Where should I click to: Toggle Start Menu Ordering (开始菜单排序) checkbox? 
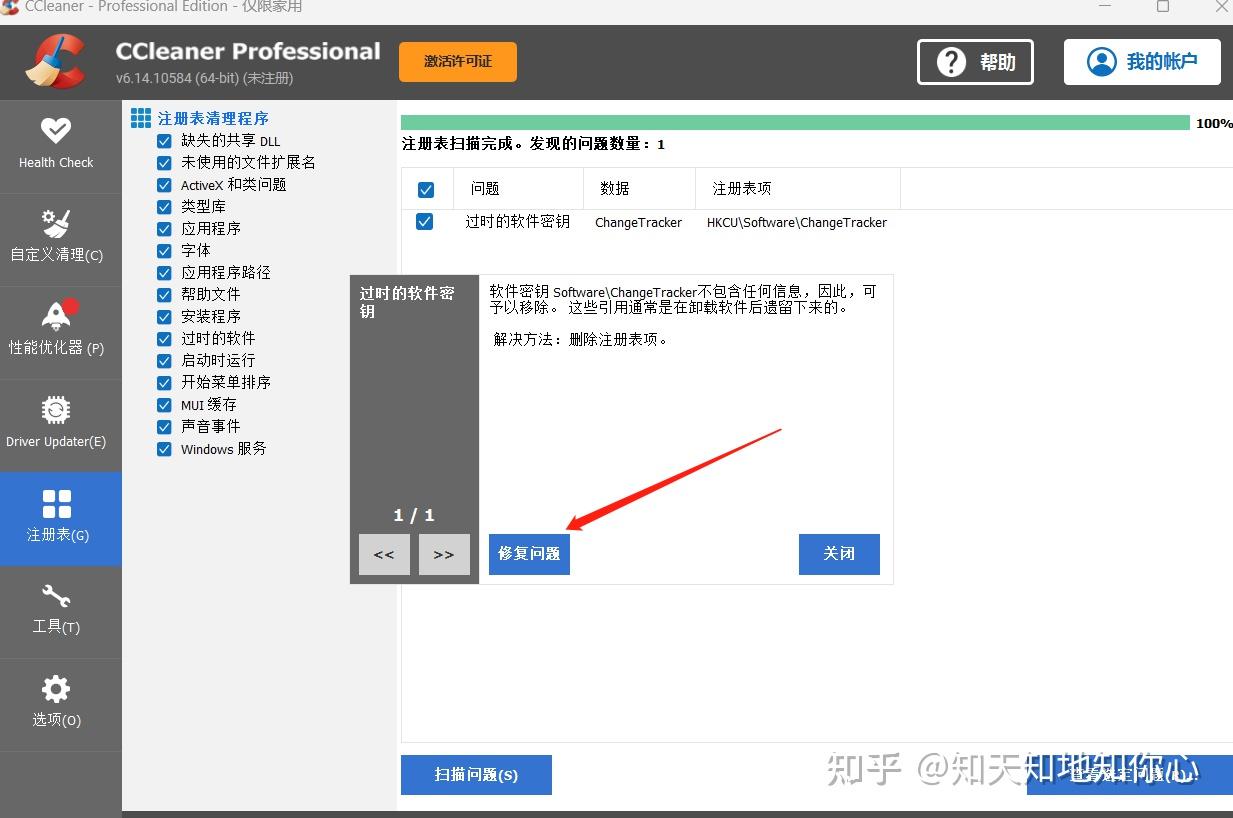click(x=164, y=383)
